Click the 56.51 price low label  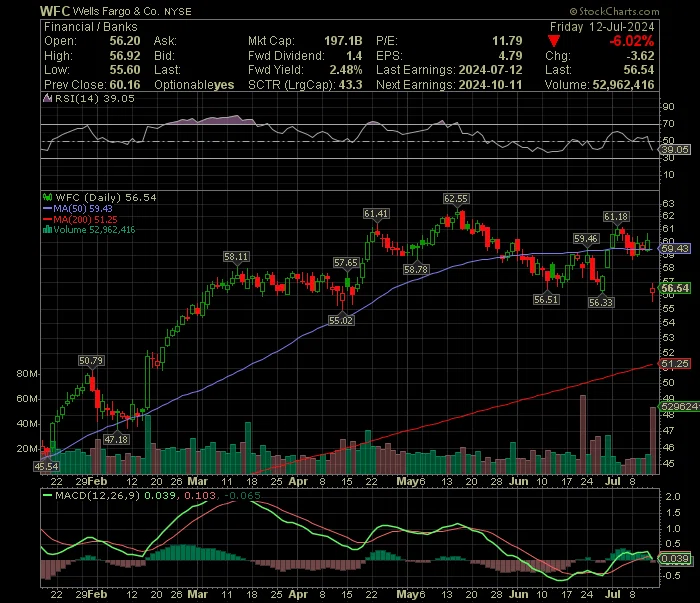click(546, 299)
